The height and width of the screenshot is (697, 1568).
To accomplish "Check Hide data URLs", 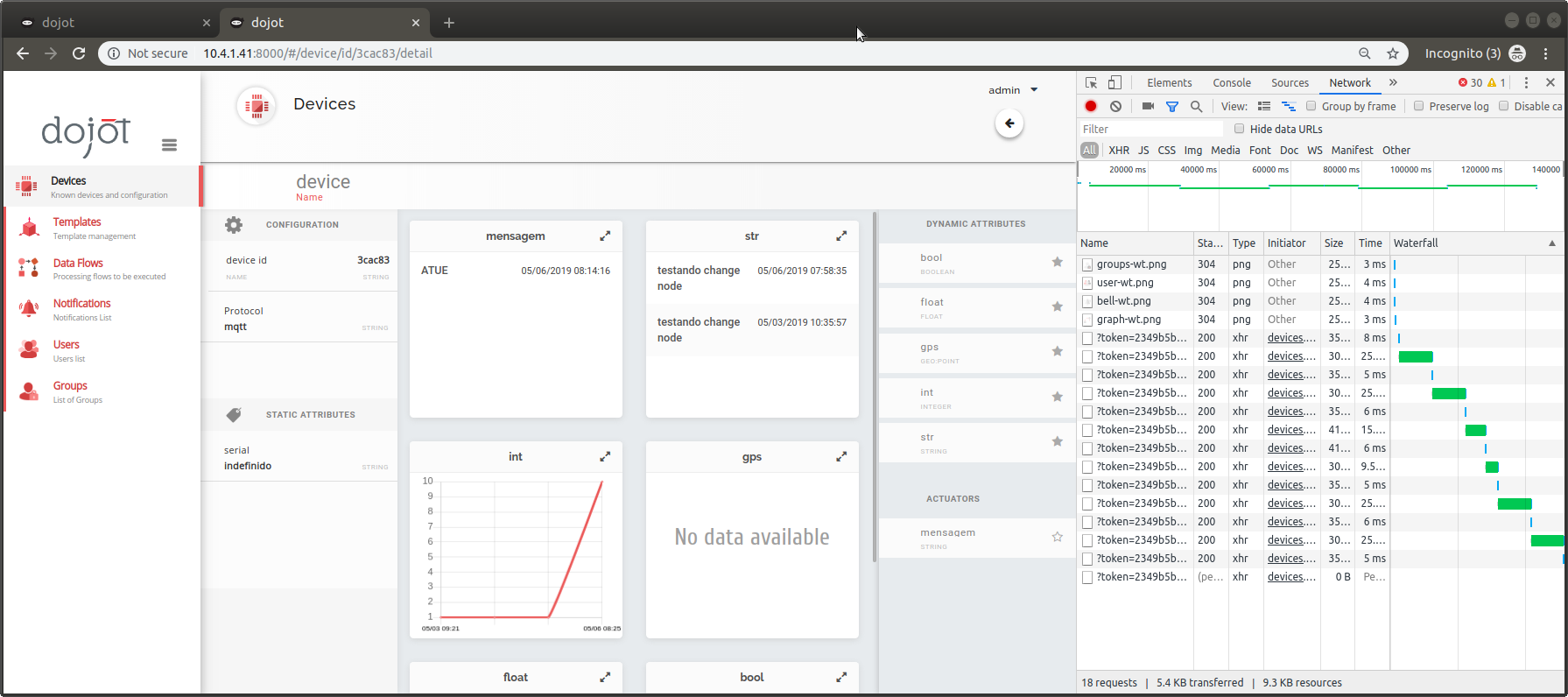I will [1240, 129].
